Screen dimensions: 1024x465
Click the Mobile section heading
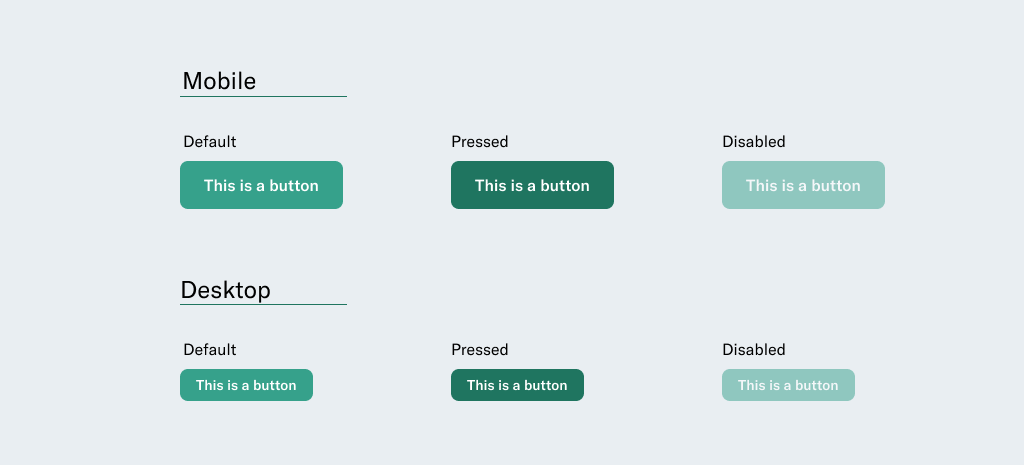pos(219,81)
